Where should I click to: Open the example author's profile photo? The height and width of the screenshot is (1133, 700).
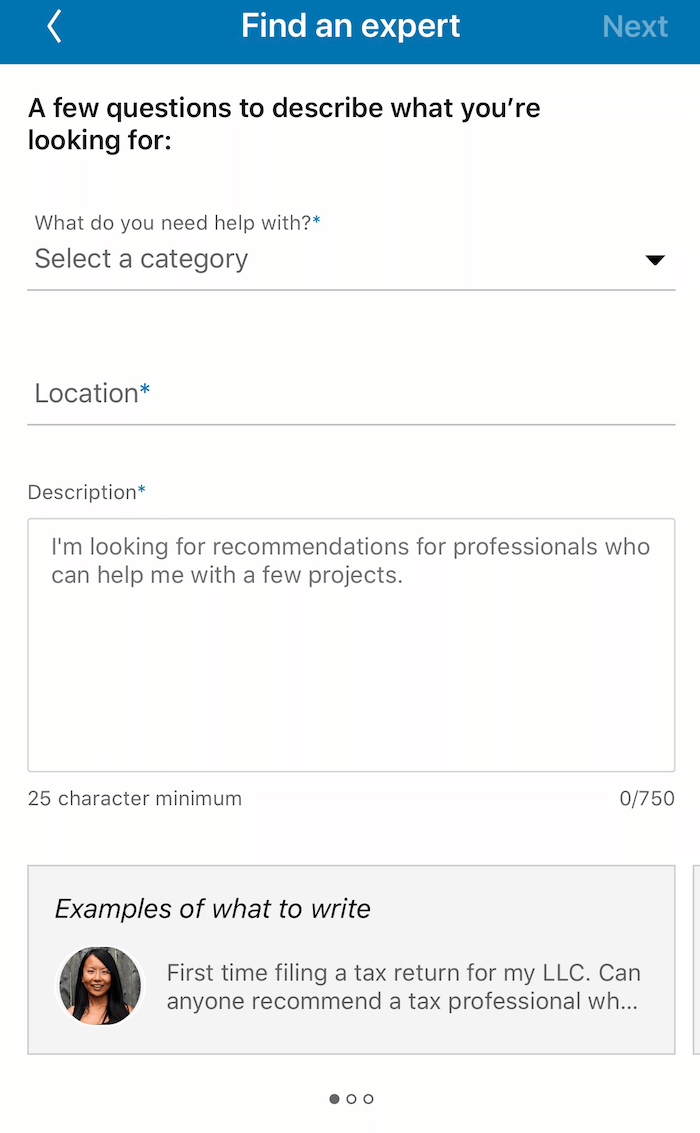pos(100,985)
